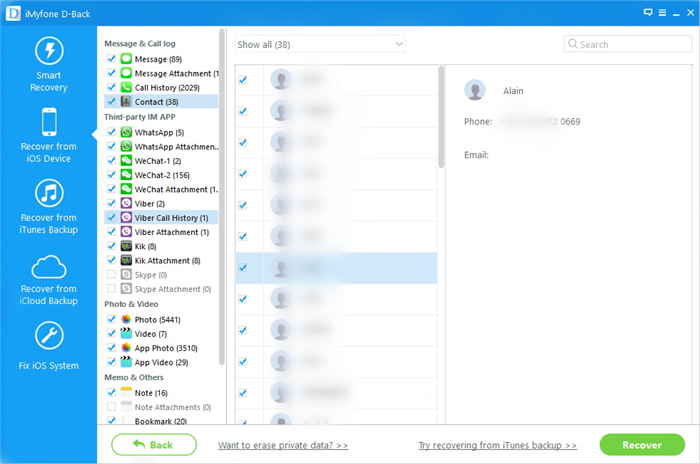The width and height of the screenshot is (700, 464).
Task: Open Recover from iTunes Backup music icon
Action: coord(49,193)
